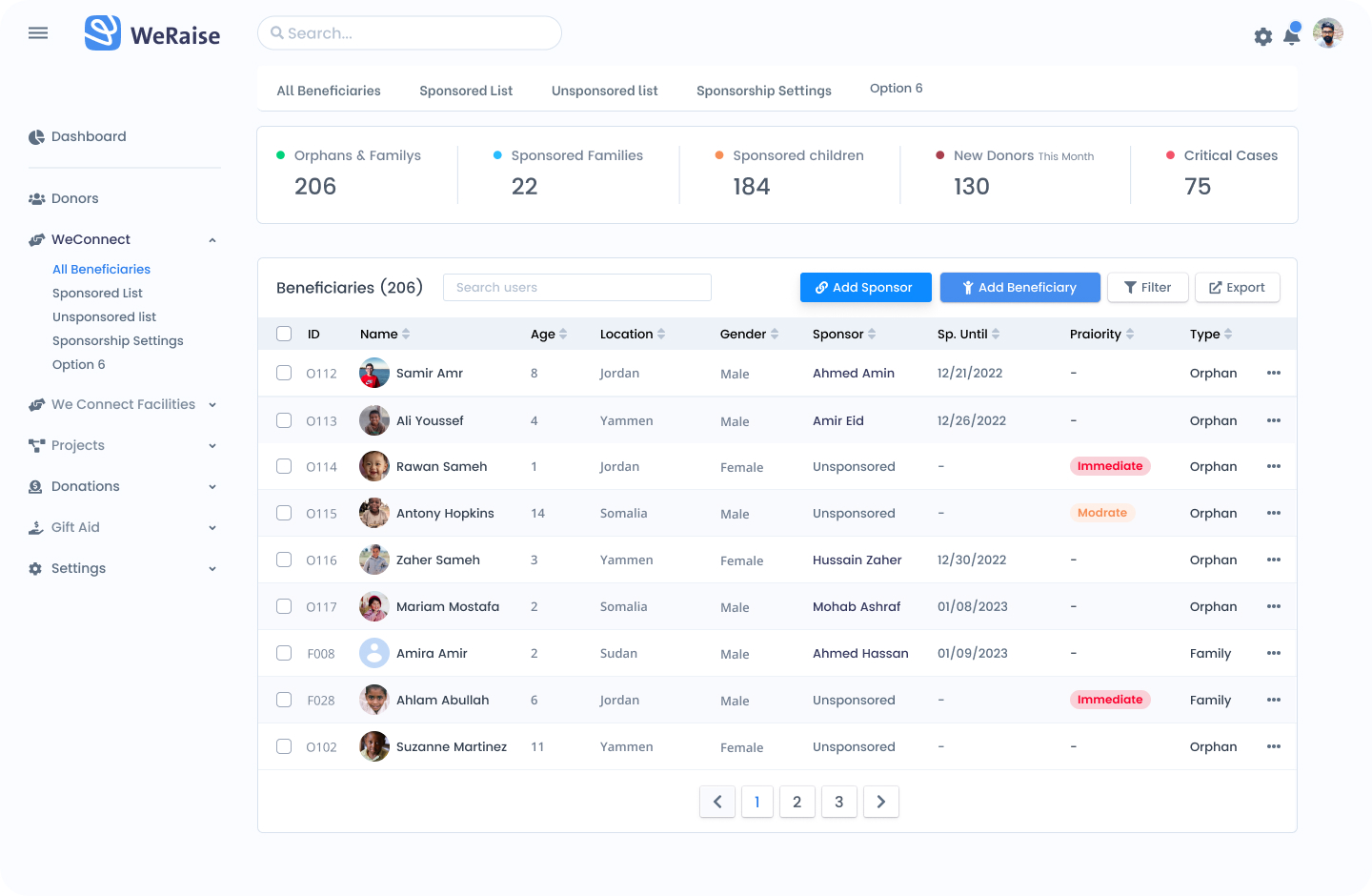Open more options for Samir Amr row

coord(1274,373)
